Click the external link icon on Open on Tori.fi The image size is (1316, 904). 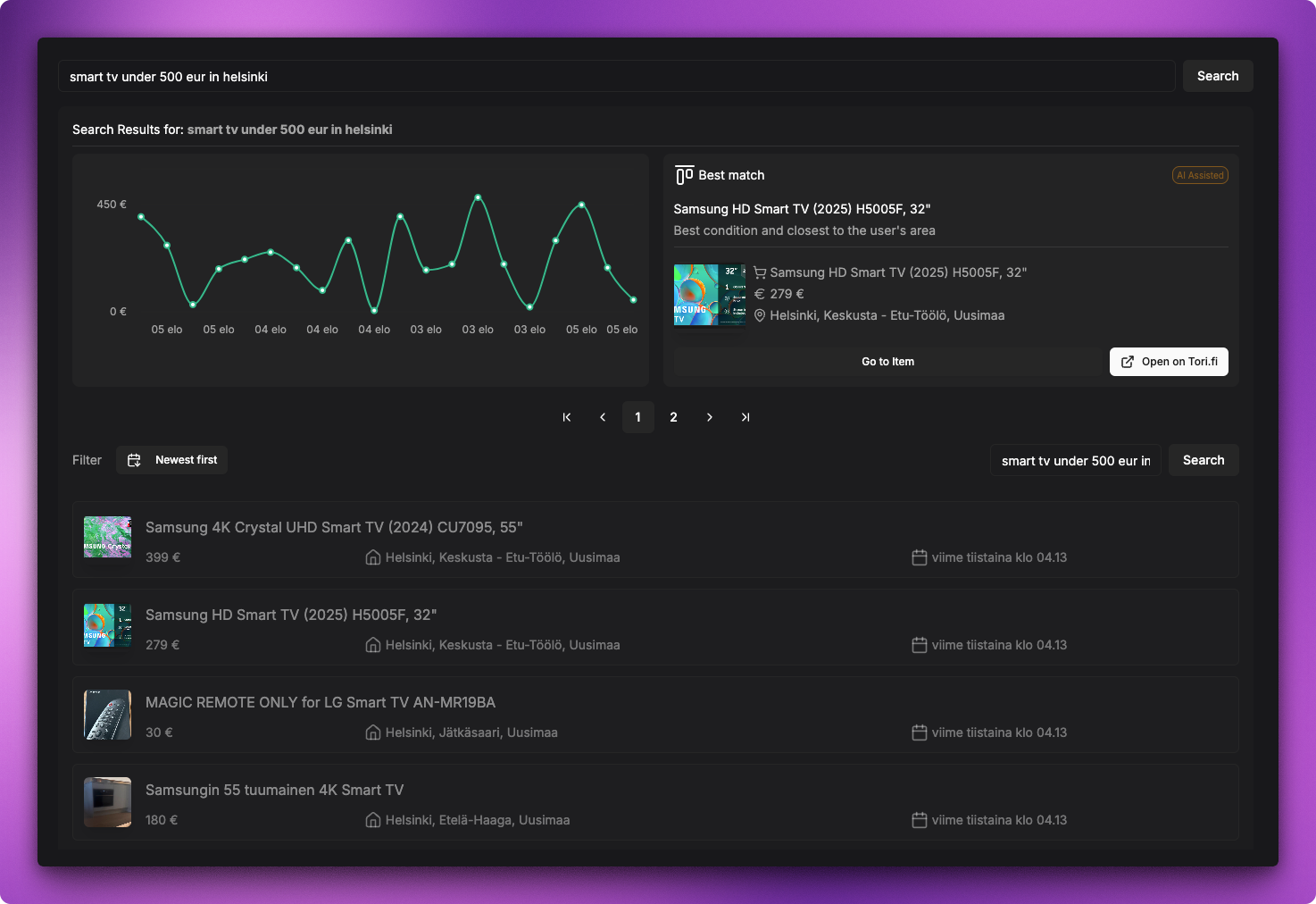pos(1128,362)
